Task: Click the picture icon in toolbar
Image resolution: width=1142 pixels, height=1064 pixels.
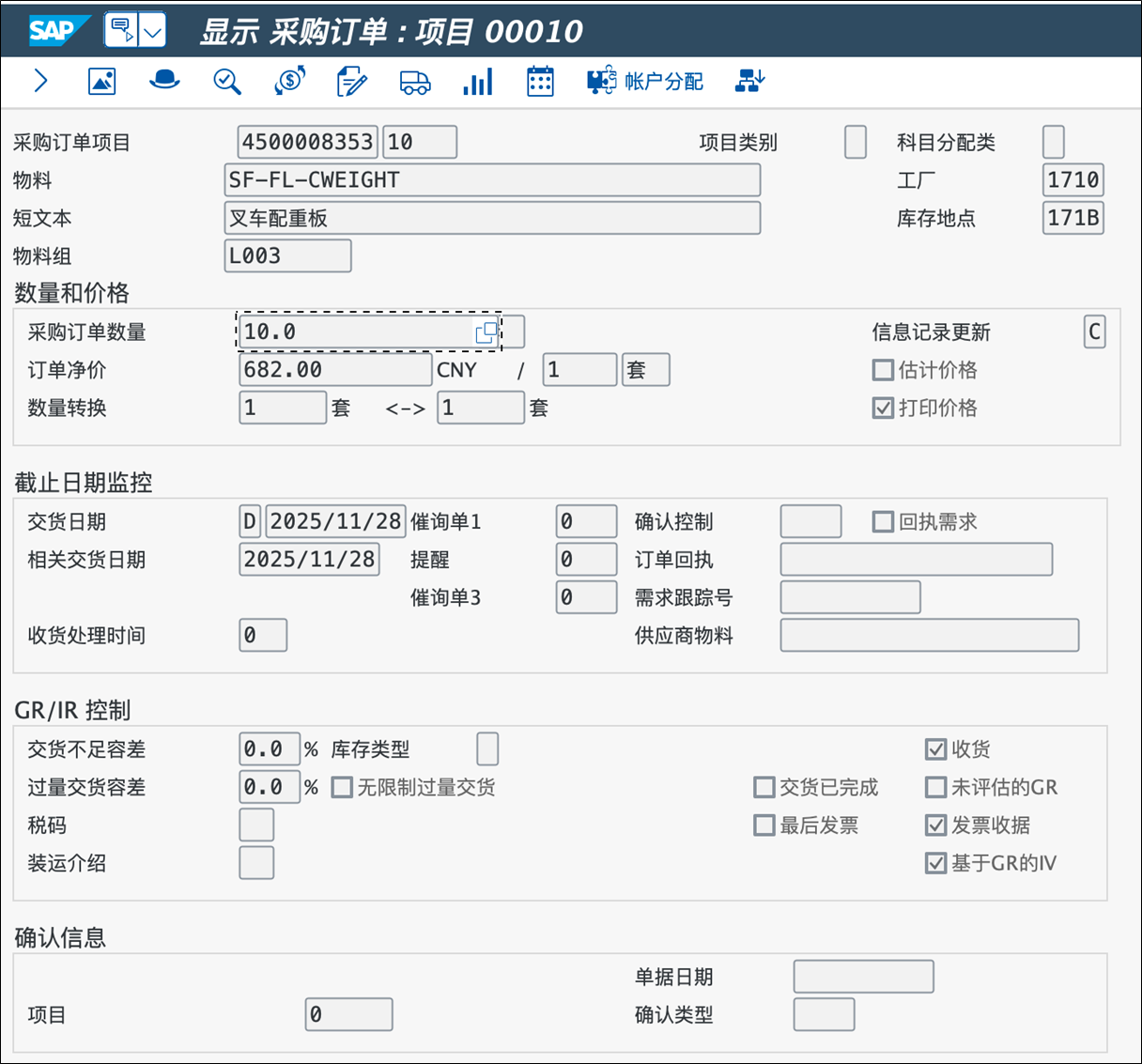Action: click(101, 82)
